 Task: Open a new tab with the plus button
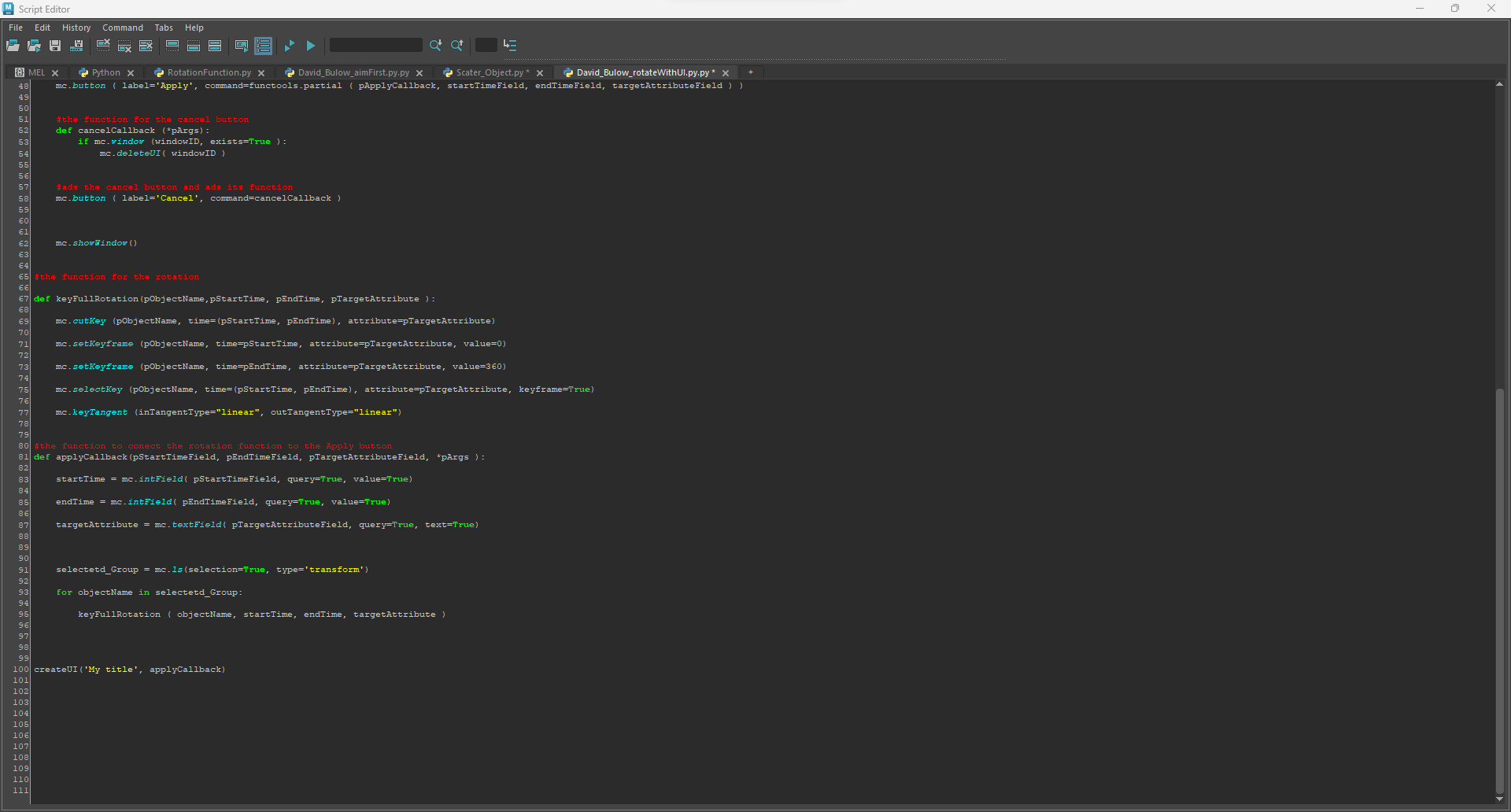[751, 72]
